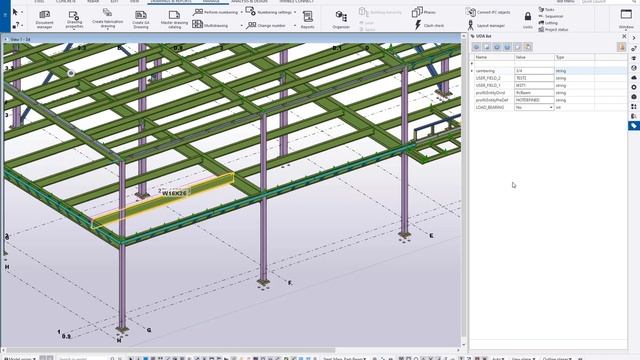Click the help pointer tool
This screenshot has height=360, width=640.
tap(16, 25)
